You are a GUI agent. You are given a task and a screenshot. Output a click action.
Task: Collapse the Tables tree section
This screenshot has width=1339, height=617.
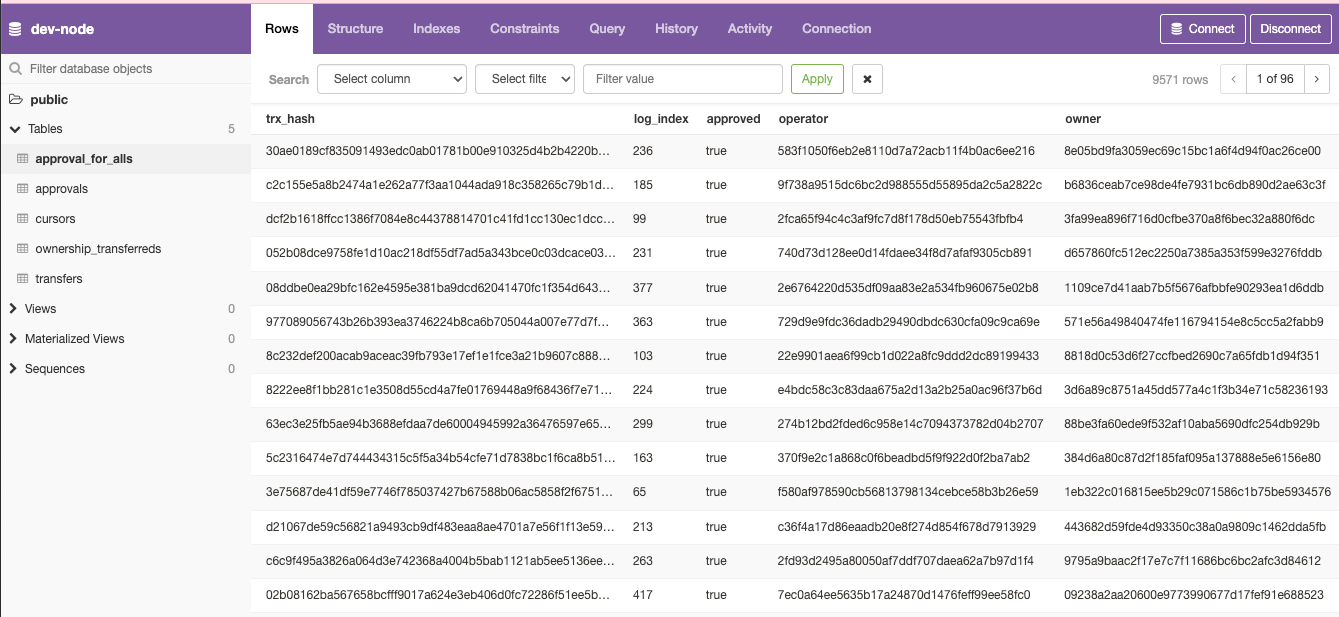coord(14,129)
